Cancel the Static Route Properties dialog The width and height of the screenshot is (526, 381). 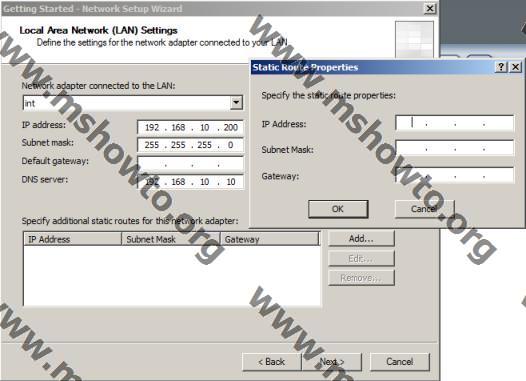tap(425, 209)
